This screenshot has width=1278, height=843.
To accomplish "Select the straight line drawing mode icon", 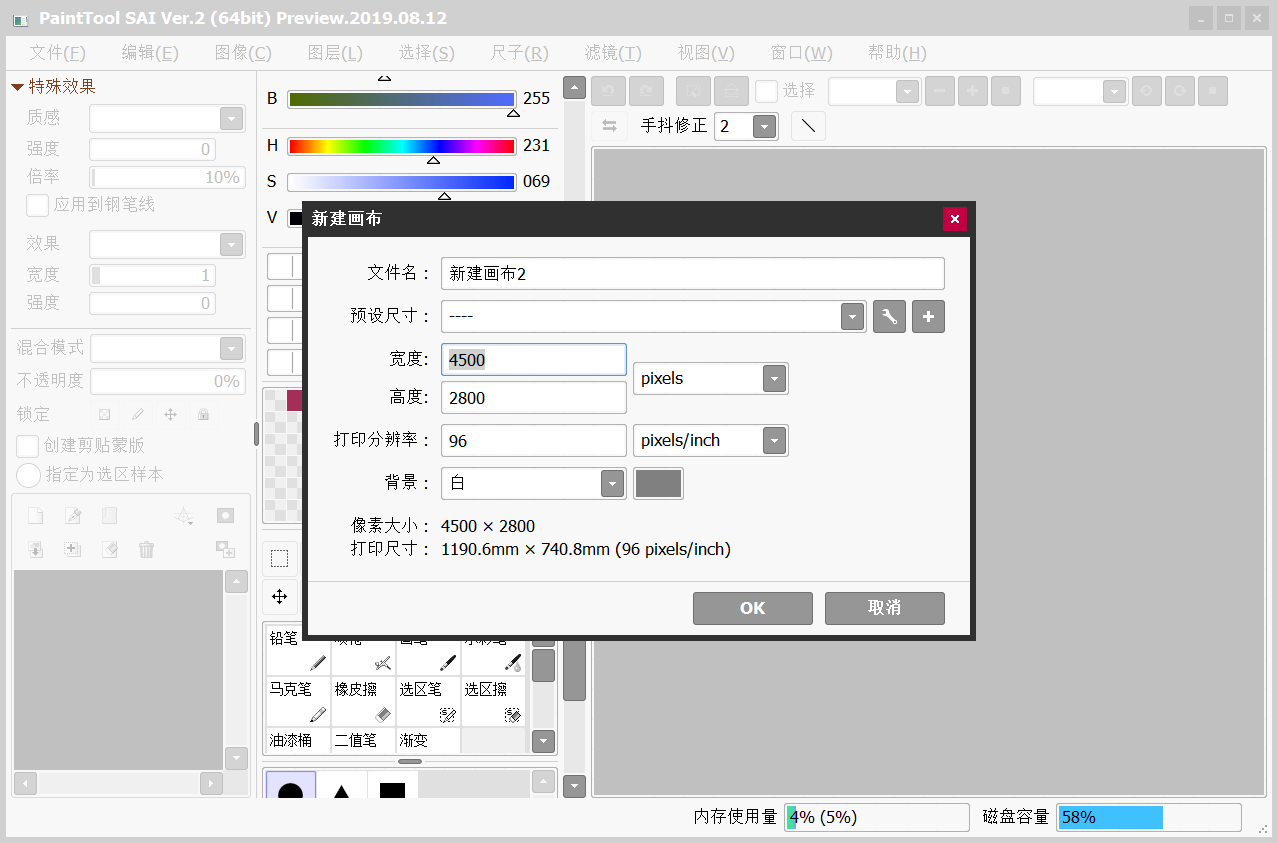I will click(808, 126).
